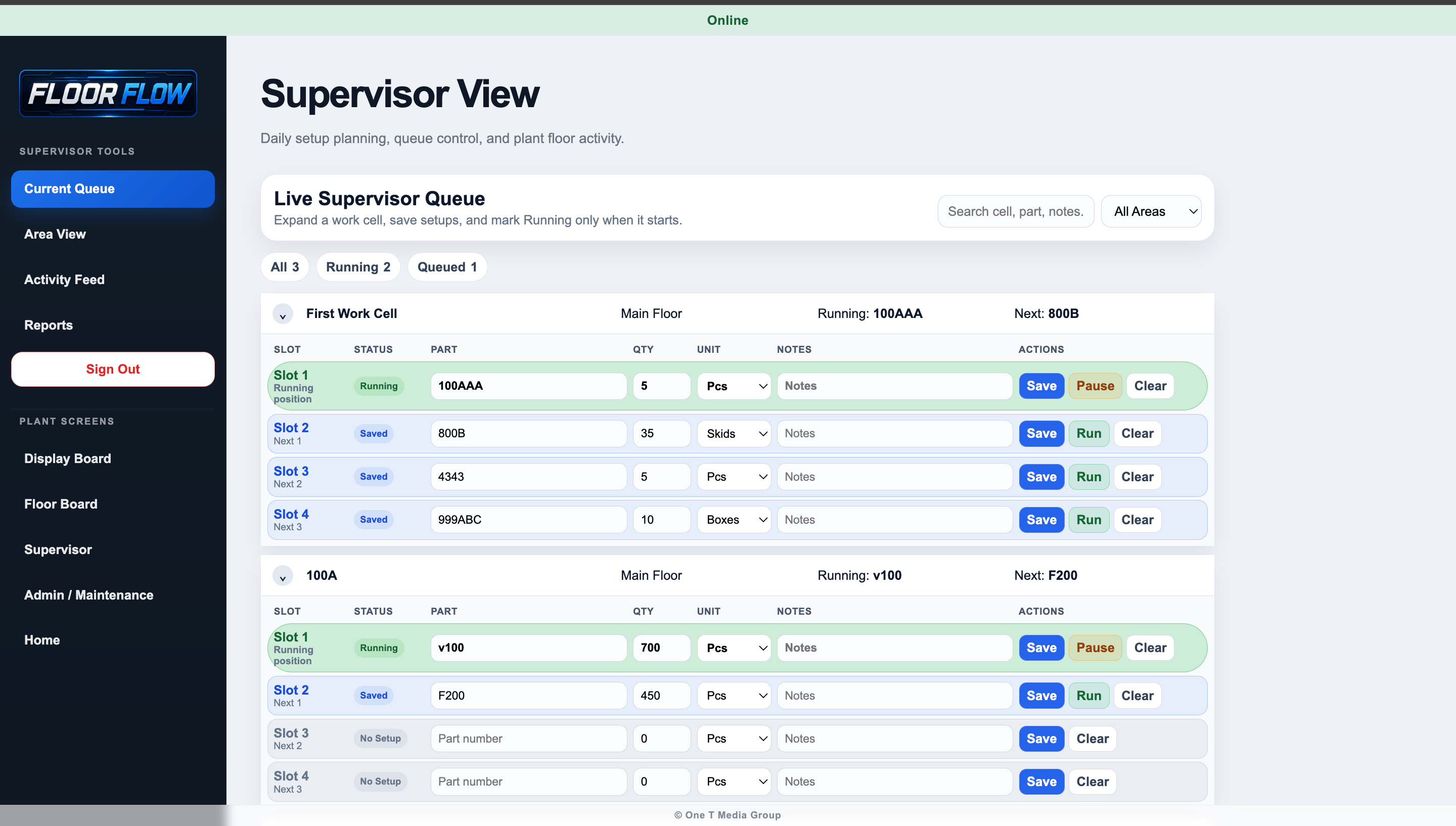
Task: Clear the v100 slot
Action: (x=1150, y=648)
